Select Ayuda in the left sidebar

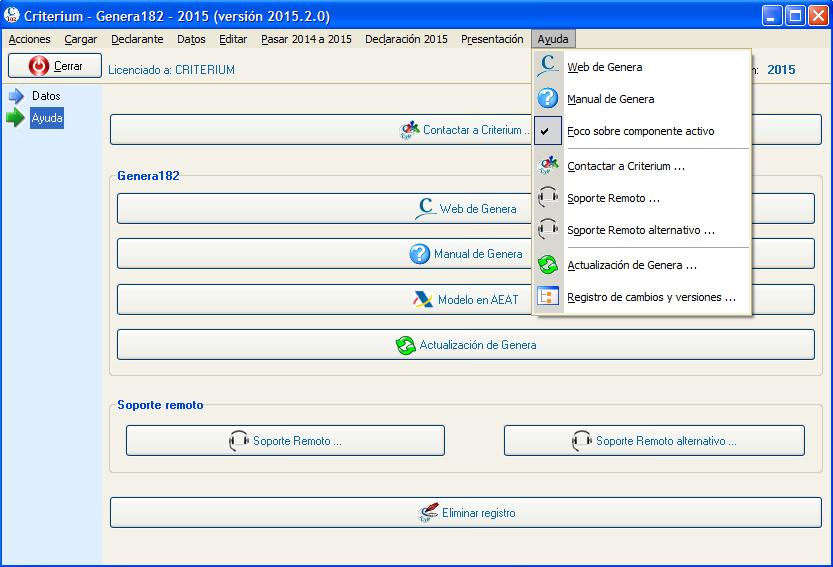pyautogui.click(x=47, y=118)
